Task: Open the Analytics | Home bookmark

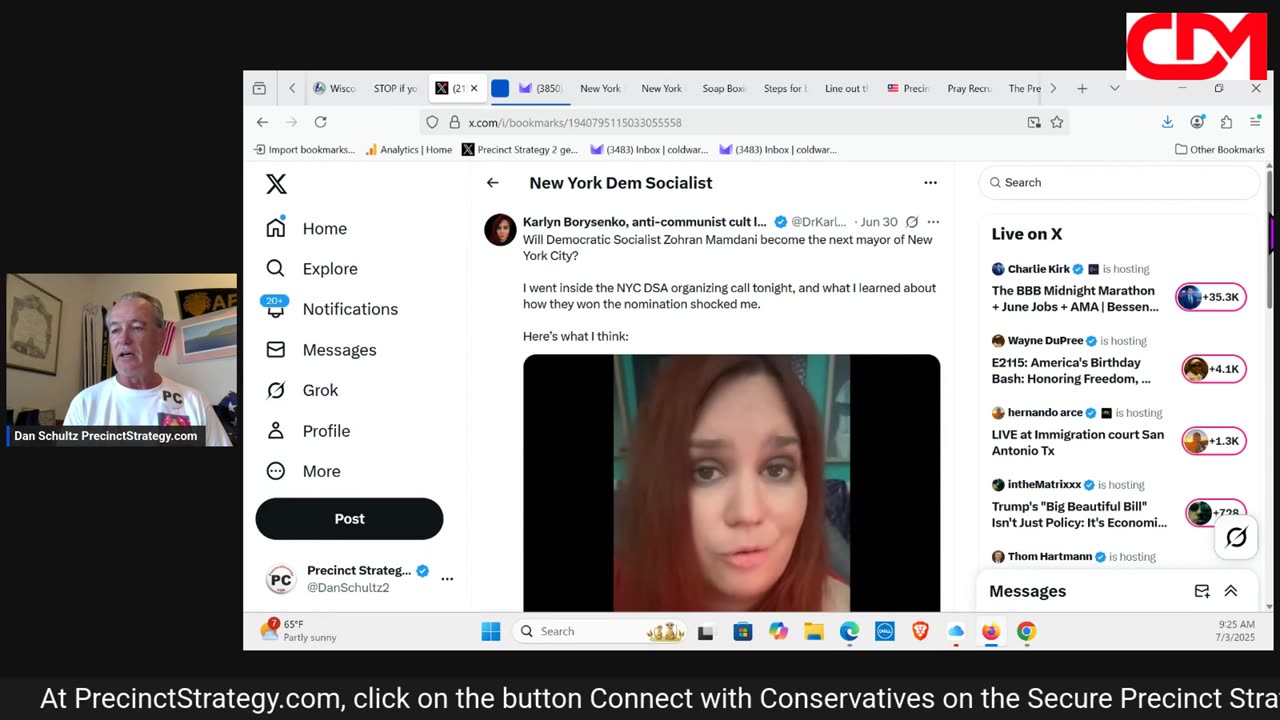Action: [408, 150]
